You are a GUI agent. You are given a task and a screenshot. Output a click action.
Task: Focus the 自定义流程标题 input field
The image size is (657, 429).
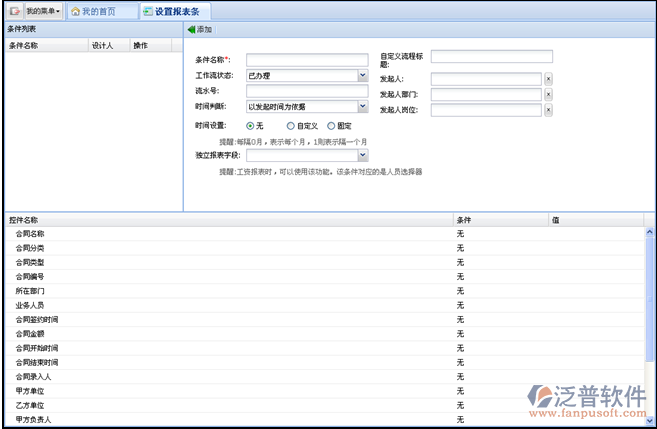click(491, 57)
